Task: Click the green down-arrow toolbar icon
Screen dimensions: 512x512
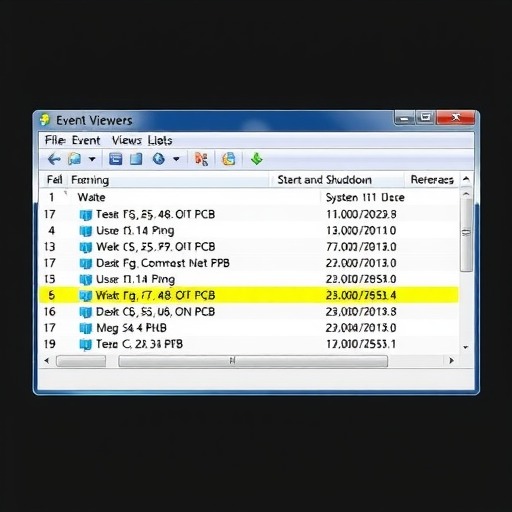Action: click(257, 159)
